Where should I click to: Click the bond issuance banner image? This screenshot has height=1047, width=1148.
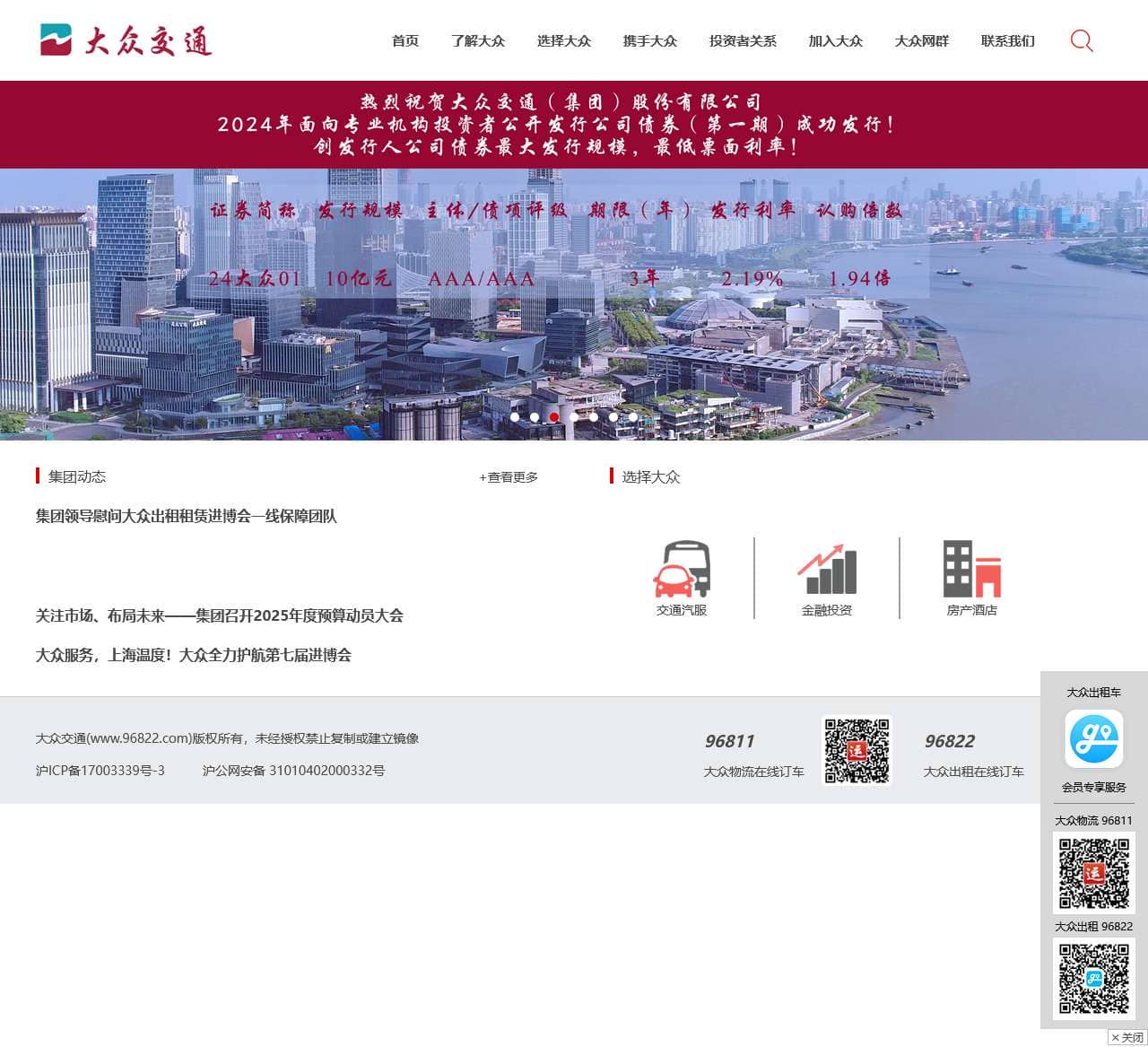(x=574, y=260)
